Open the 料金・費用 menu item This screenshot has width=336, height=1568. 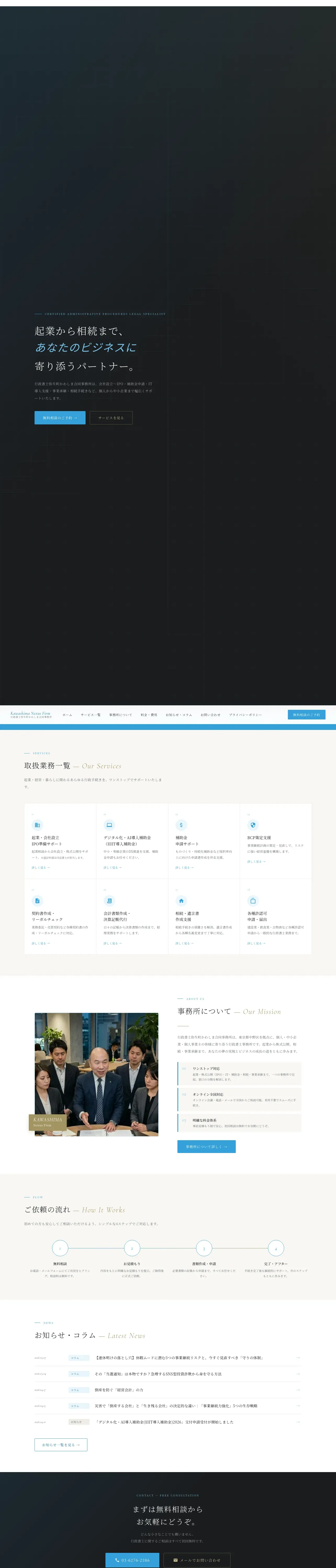tap(149, 714)
